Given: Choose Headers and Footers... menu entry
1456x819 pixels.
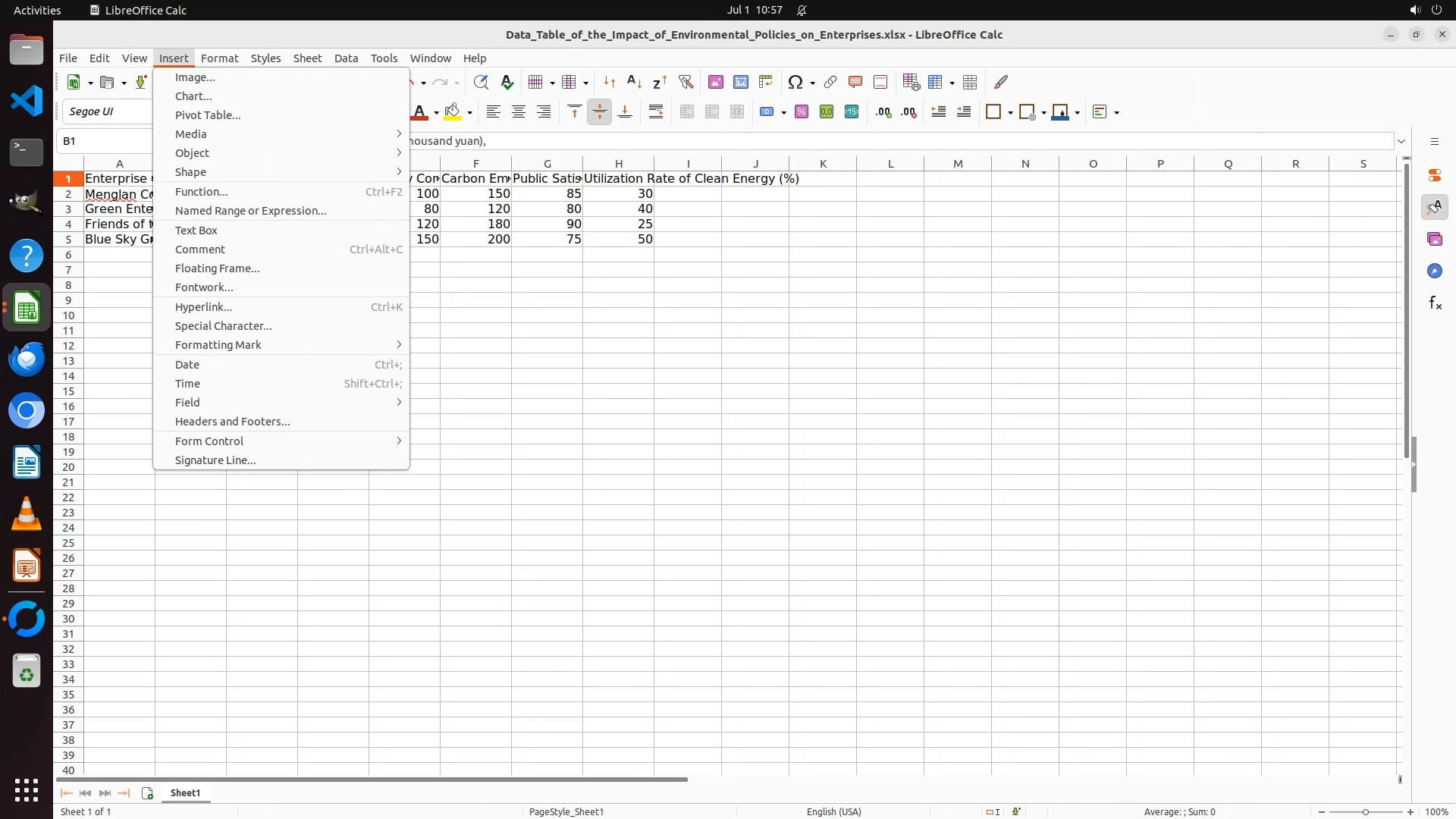Looking at the screenshot, I should click(x=232, y=422).
